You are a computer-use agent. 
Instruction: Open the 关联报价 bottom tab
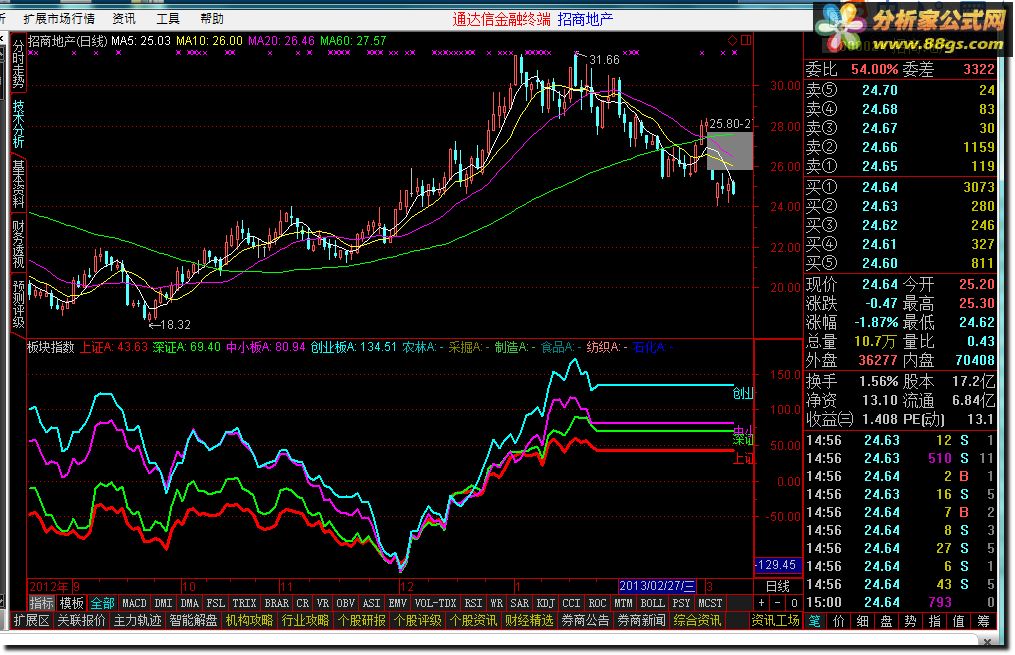coord(81,621)
